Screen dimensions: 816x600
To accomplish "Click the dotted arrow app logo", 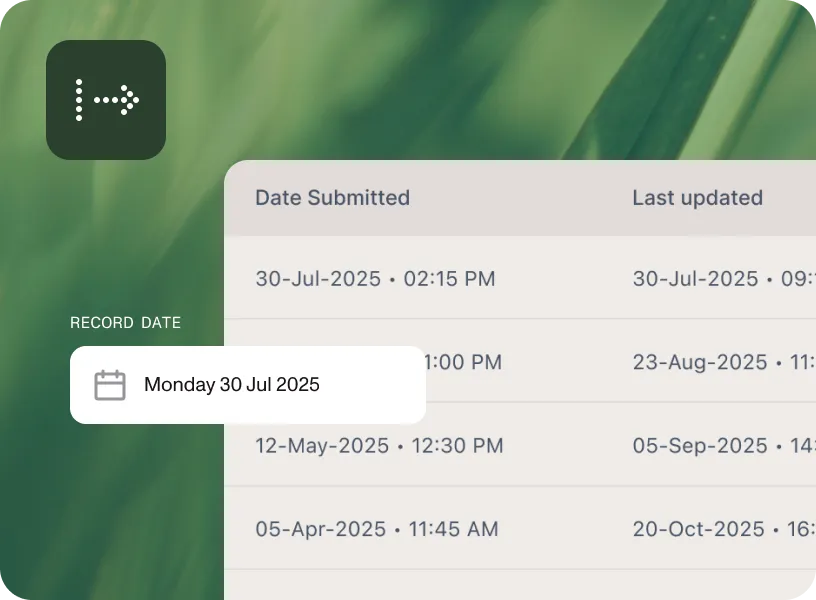I will point(106,100).
